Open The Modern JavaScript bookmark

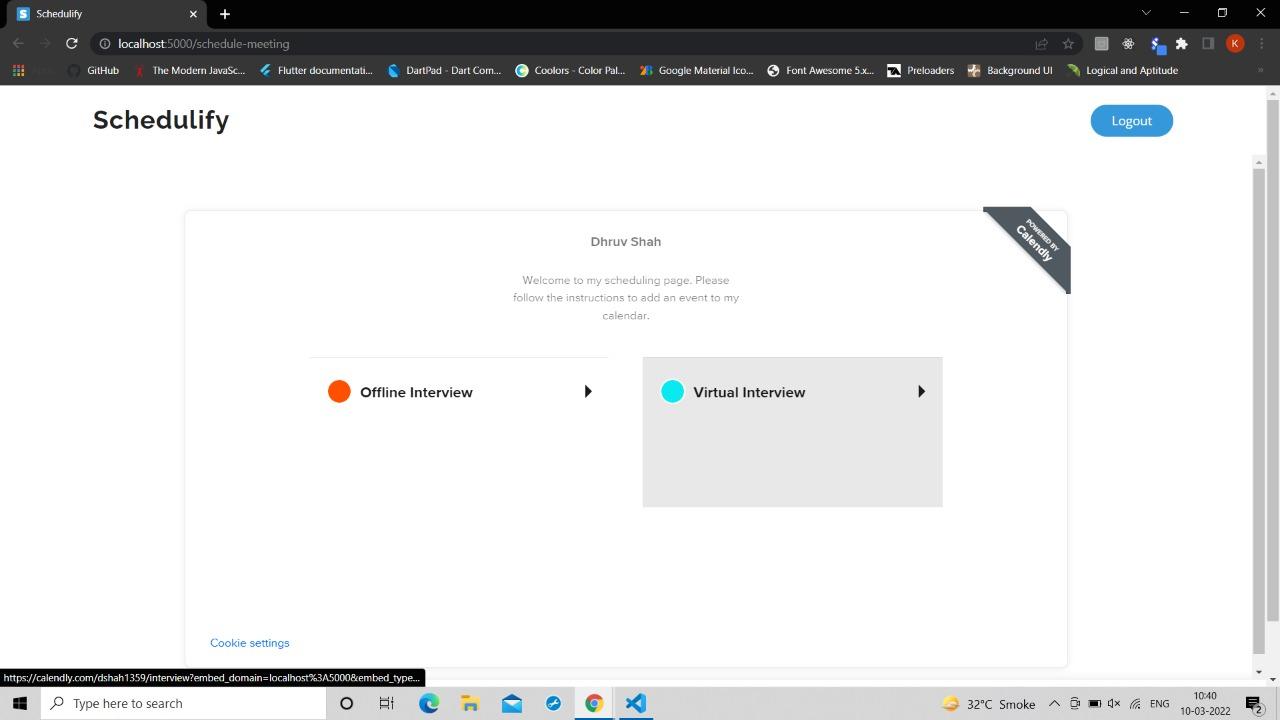pos(189,70)
